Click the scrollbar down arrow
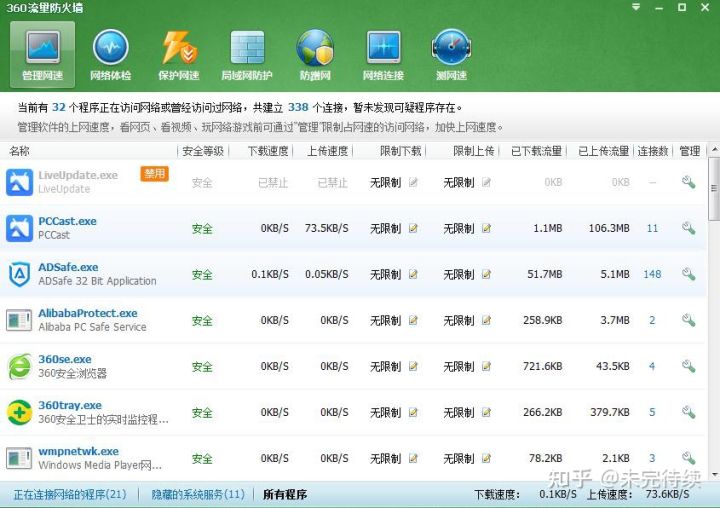Viewport: 720px width, 508px height. [714, 474]
